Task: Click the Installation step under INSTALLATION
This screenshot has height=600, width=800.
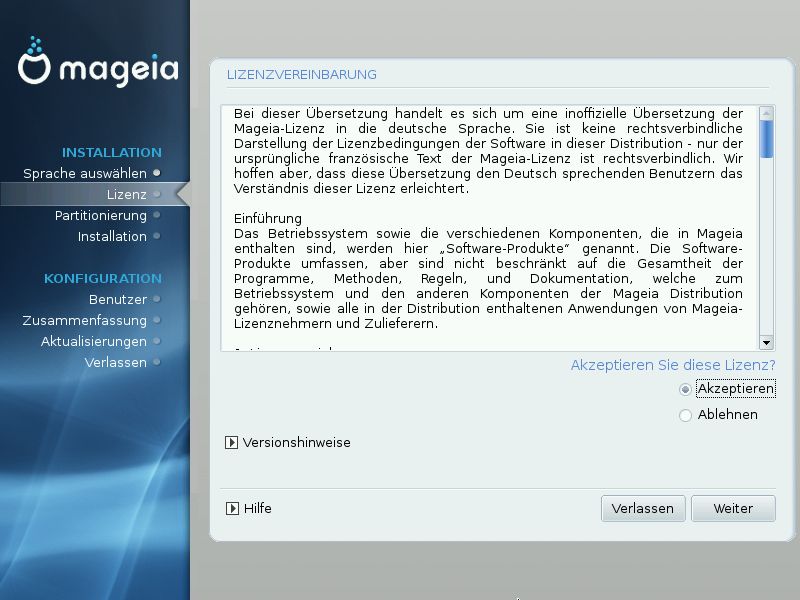Action: pyautogui.click(x=112, y=236)
